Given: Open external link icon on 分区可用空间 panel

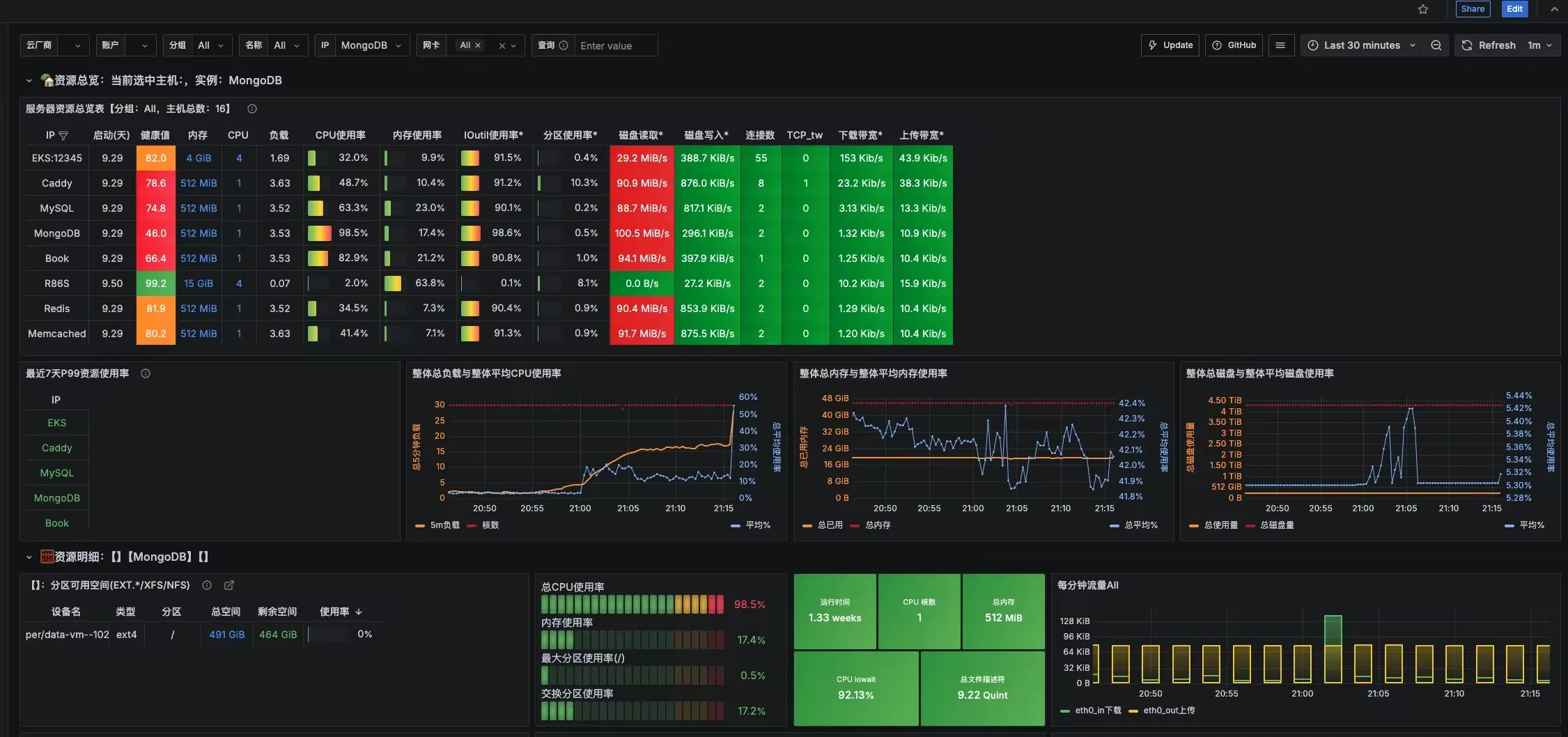Looking at the screenshot, I should [228, 585].
